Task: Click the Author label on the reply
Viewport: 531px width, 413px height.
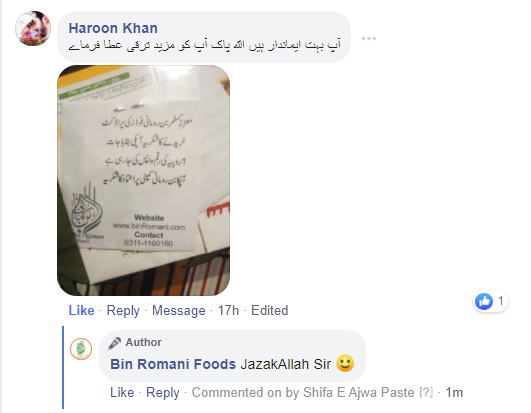Action: pyautogui.click(x=144, y=342)
